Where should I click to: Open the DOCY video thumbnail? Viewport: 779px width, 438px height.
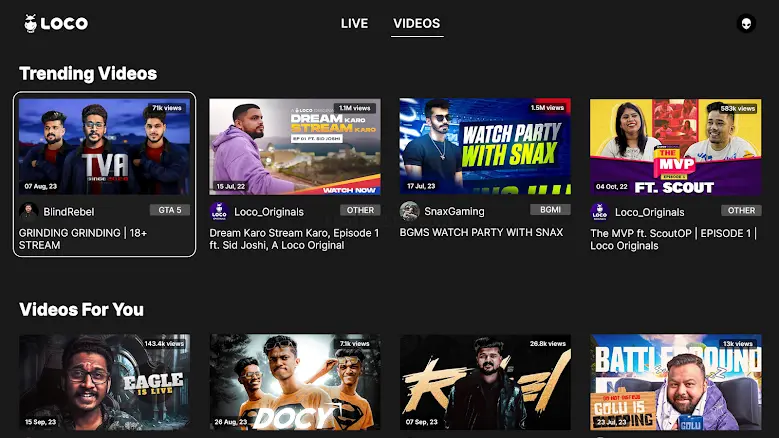coord(295,382)
